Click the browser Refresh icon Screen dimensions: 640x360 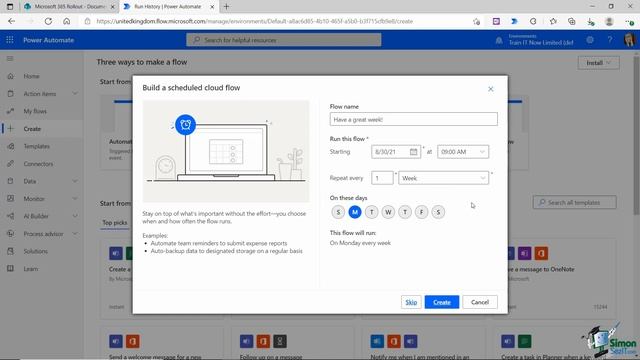48,21
